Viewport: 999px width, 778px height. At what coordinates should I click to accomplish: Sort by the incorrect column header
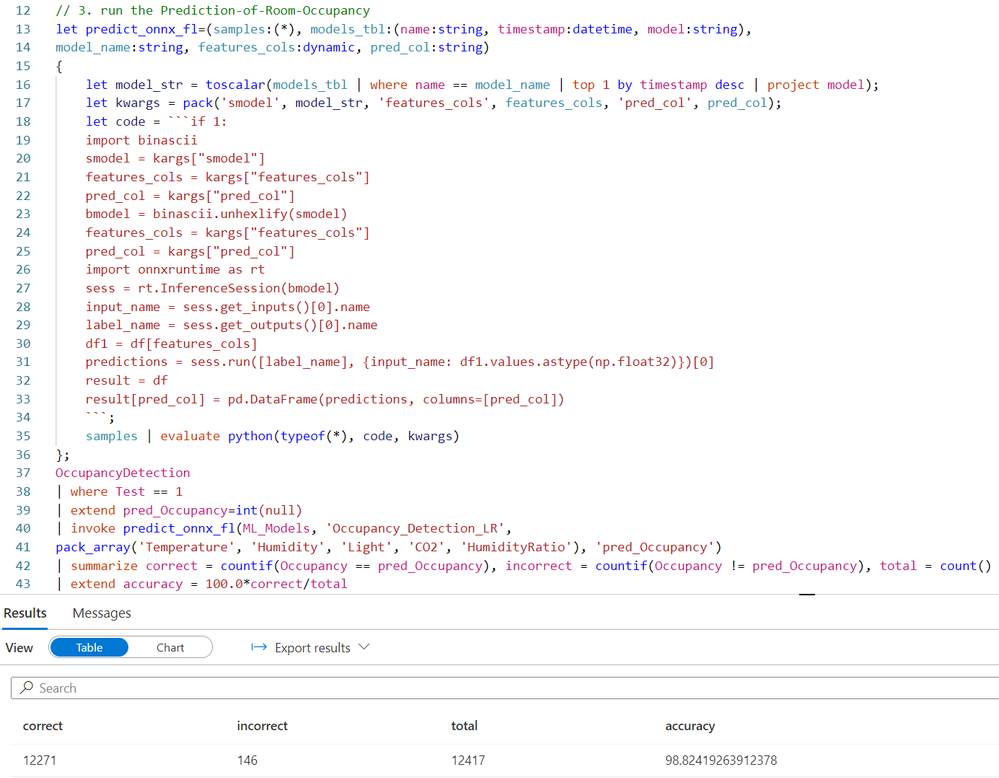262,726
